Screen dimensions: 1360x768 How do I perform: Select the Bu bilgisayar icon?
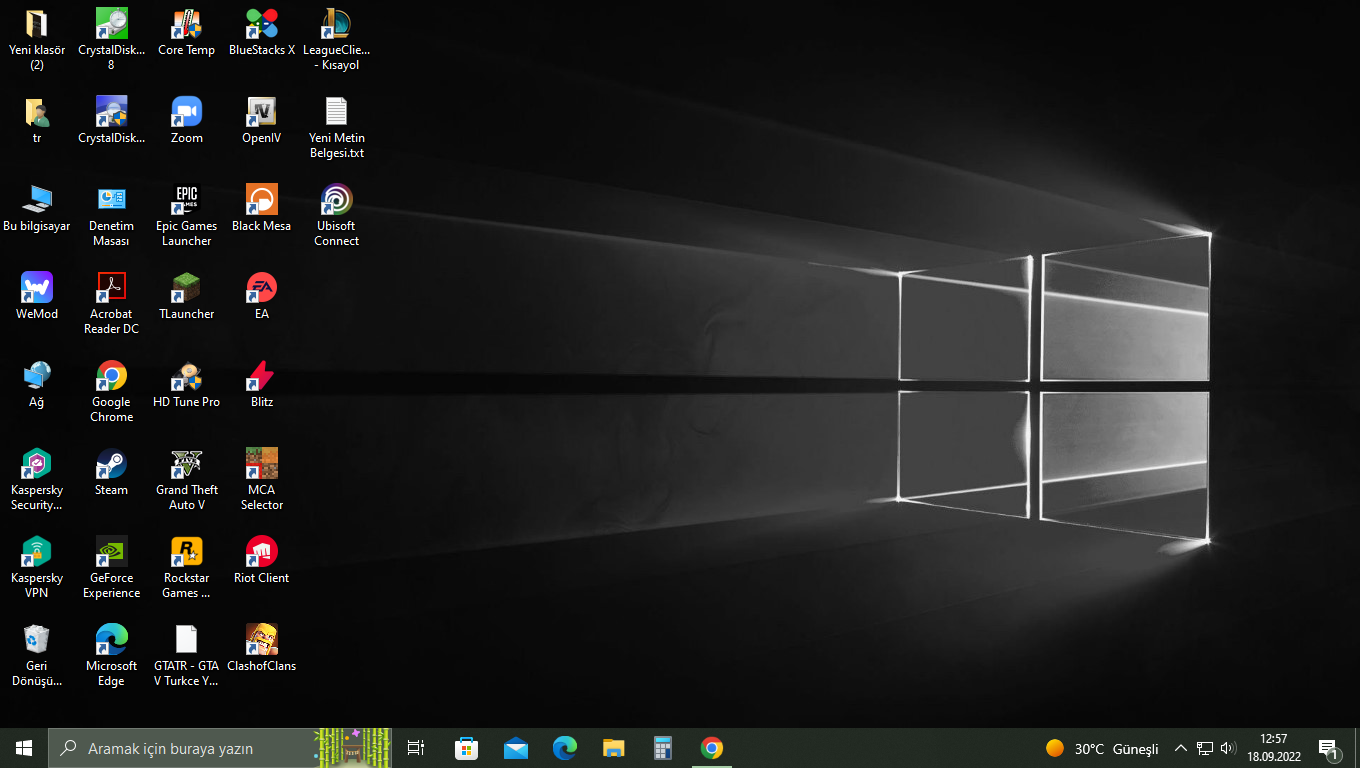point(37,200)
